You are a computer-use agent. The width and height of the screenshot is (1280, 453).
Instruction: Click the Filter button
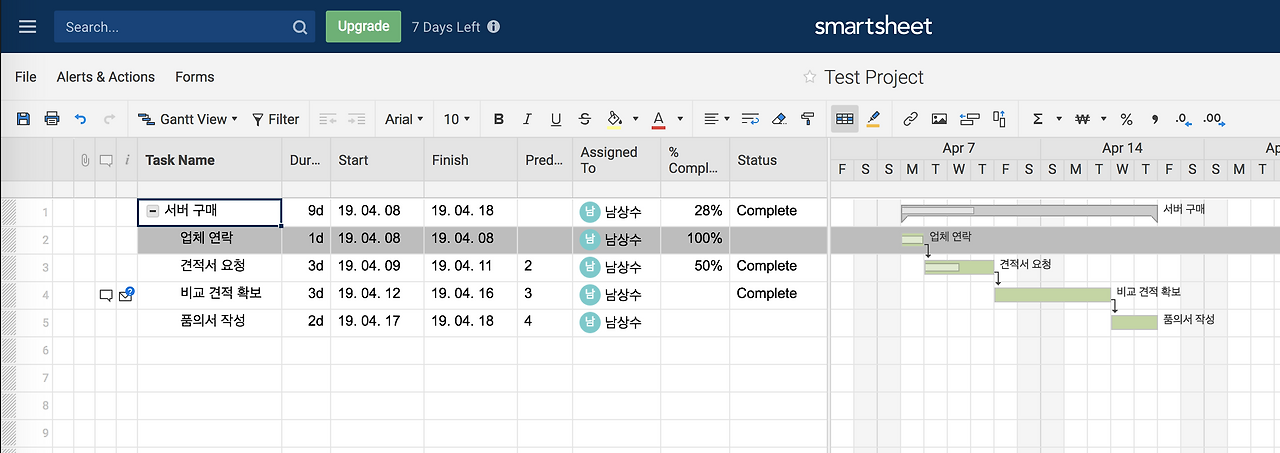pyautogui.click(x=275, y=119)
